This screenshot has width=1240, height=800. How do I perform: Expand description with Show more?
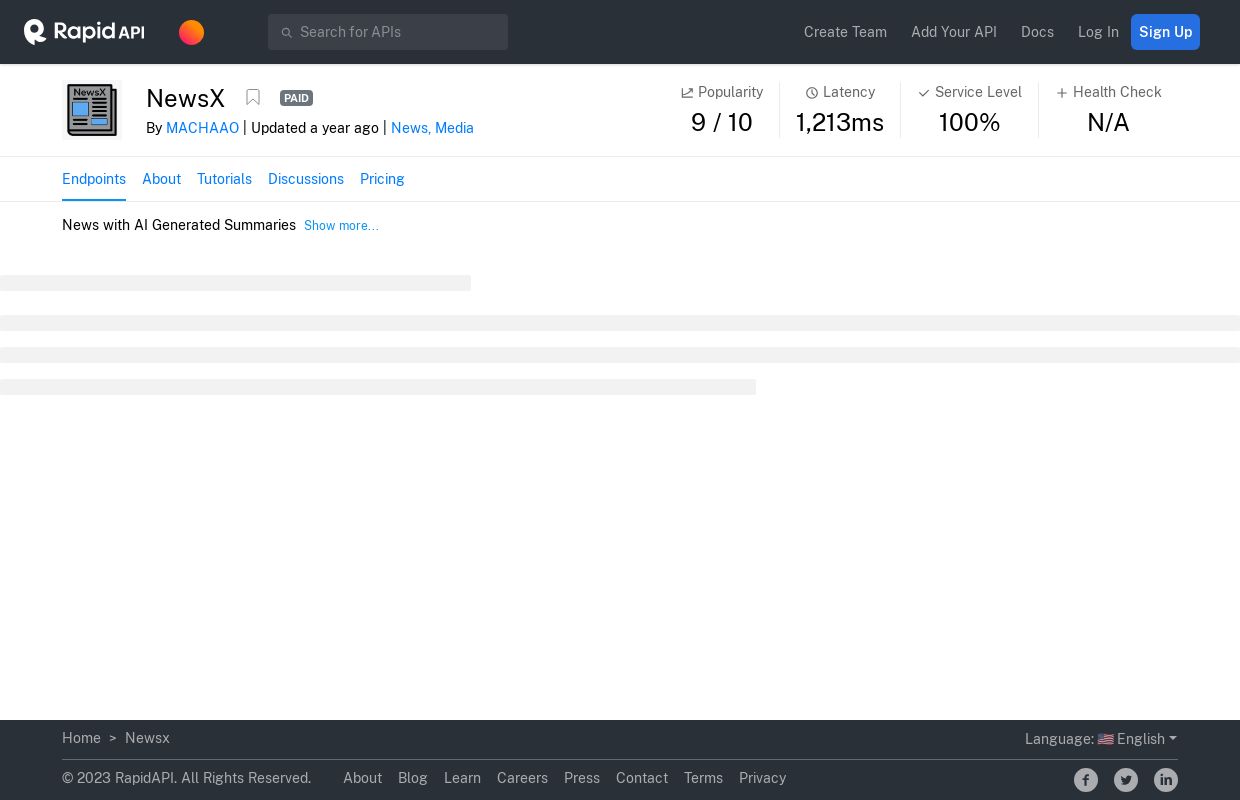point(341,226)
